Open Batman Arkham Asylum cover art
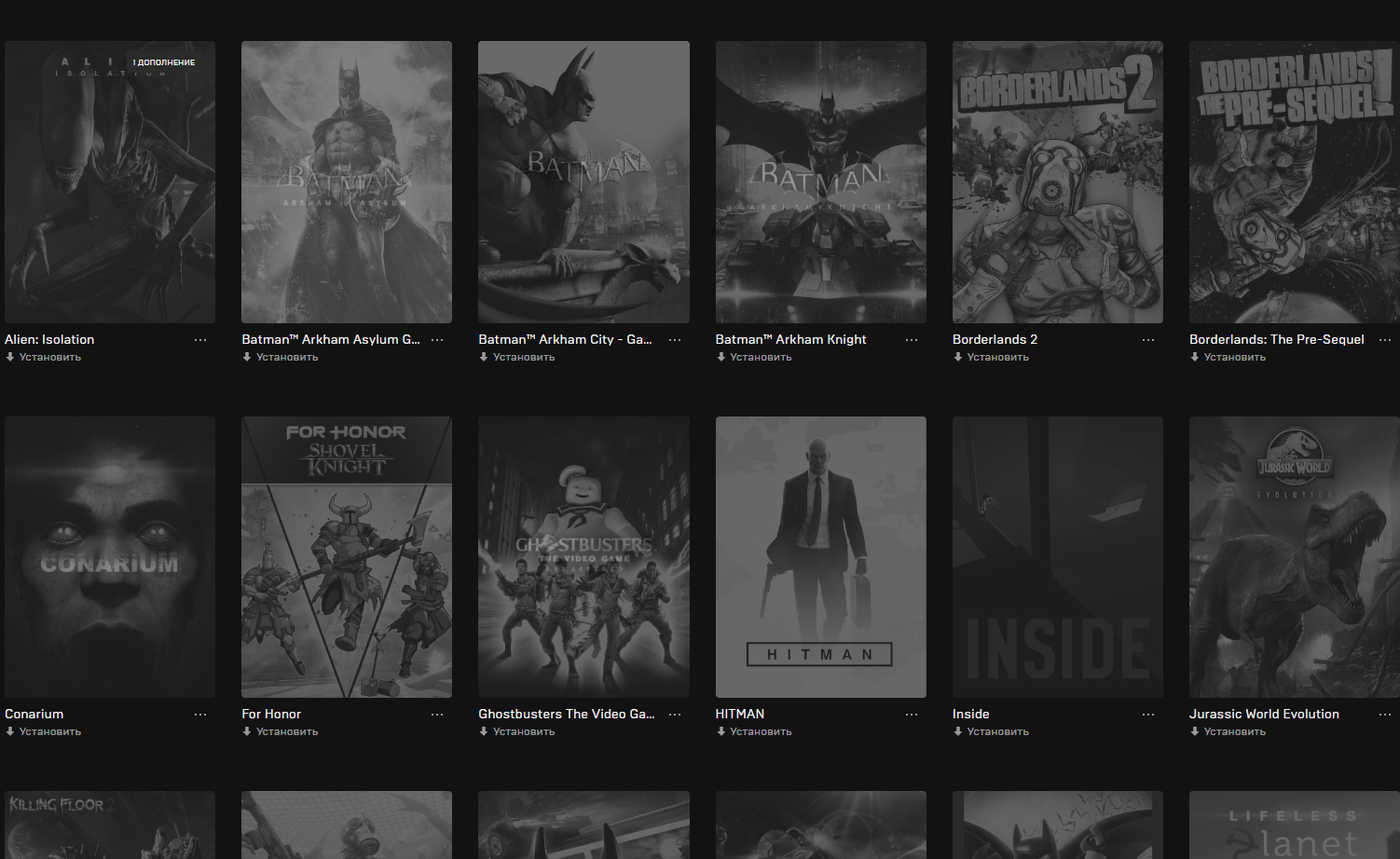Screen dimensions: 1400x859 (x=347, y=182)
